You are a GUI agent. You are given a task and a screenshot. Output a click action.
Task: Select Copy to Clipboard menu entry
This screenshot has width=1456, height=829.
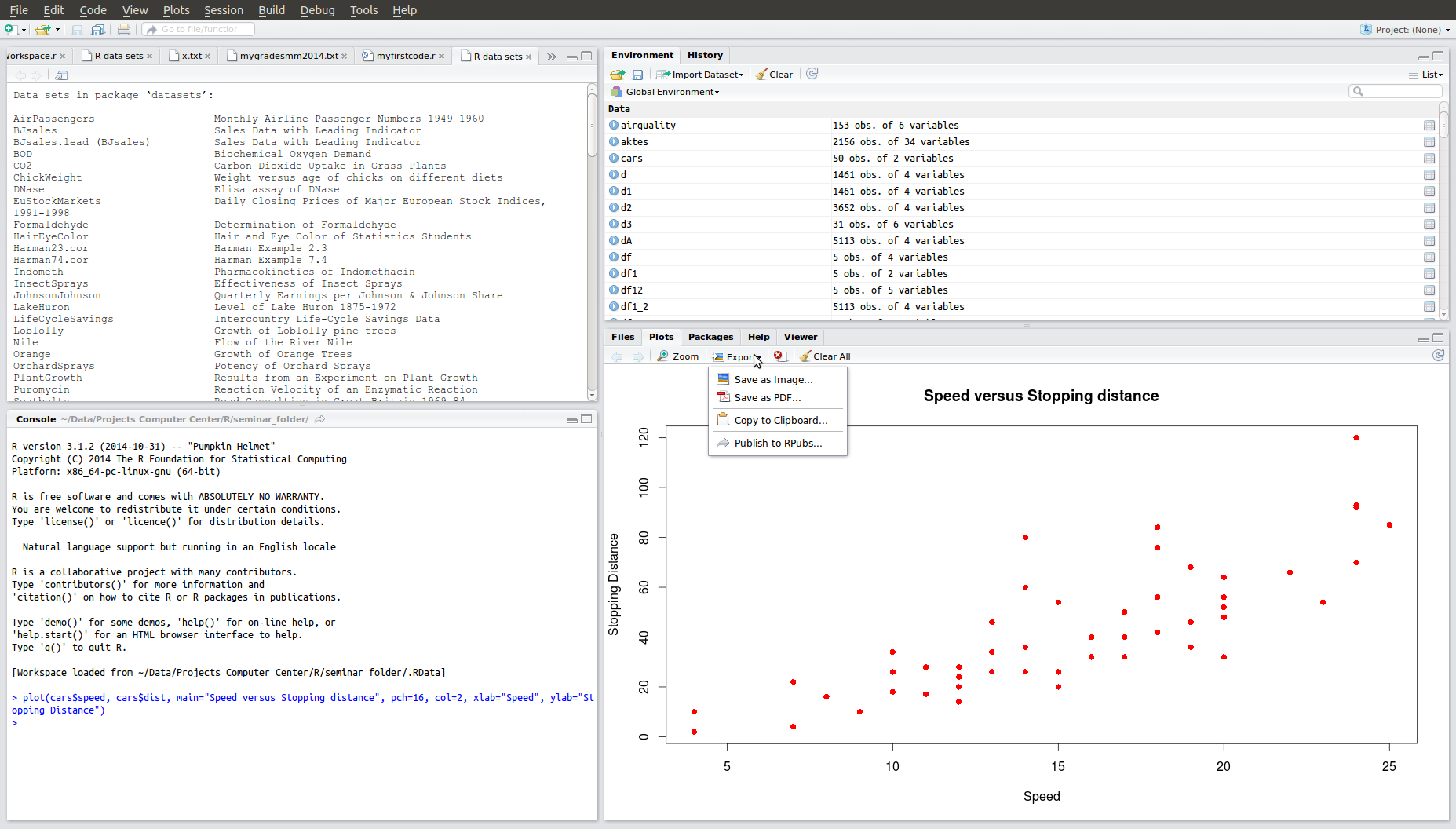pyautogui.click(x=780, y=421)
